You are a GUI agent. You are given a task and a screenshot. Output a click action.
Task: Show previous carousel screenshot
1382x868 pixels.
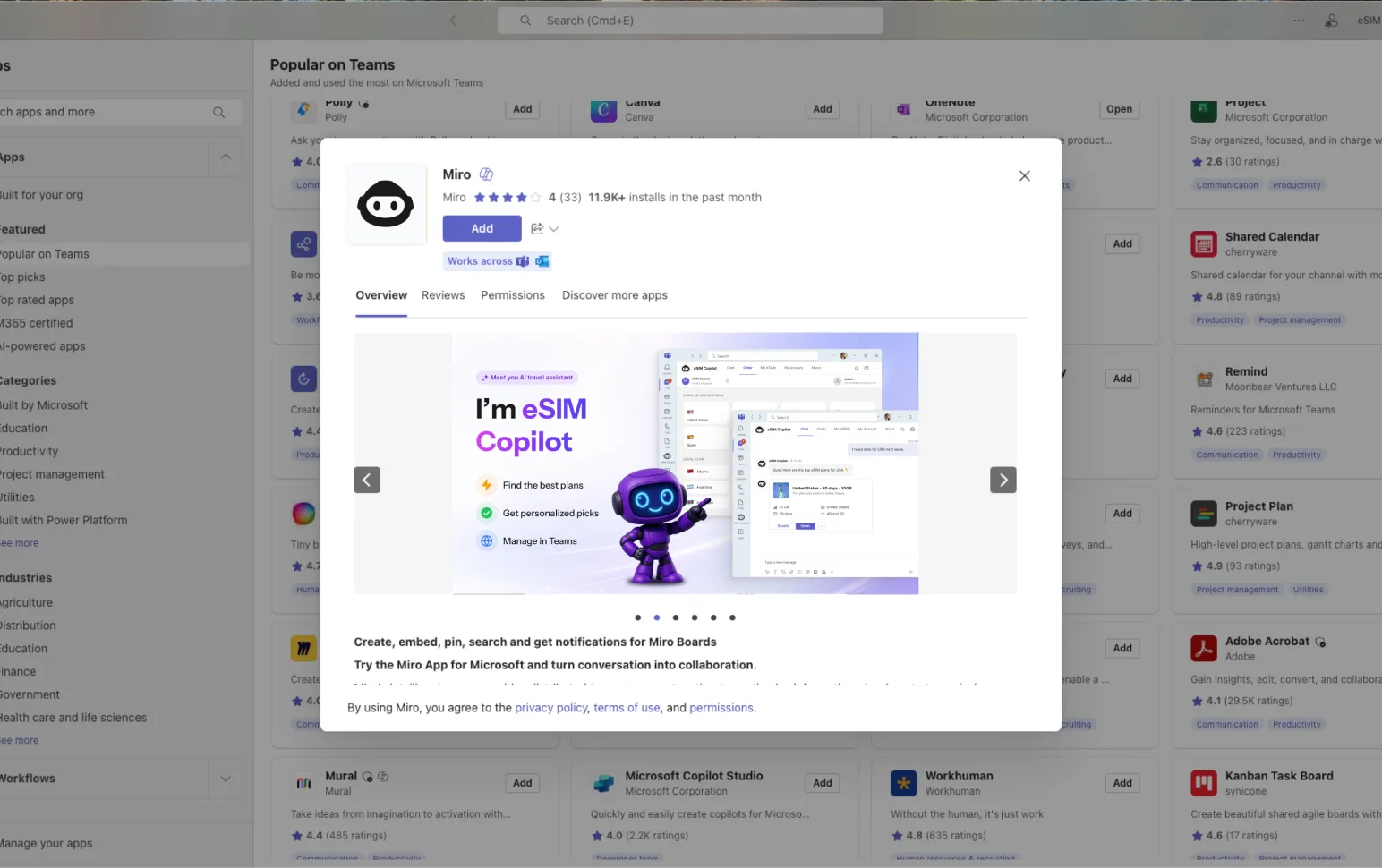(x=367, y=481)
